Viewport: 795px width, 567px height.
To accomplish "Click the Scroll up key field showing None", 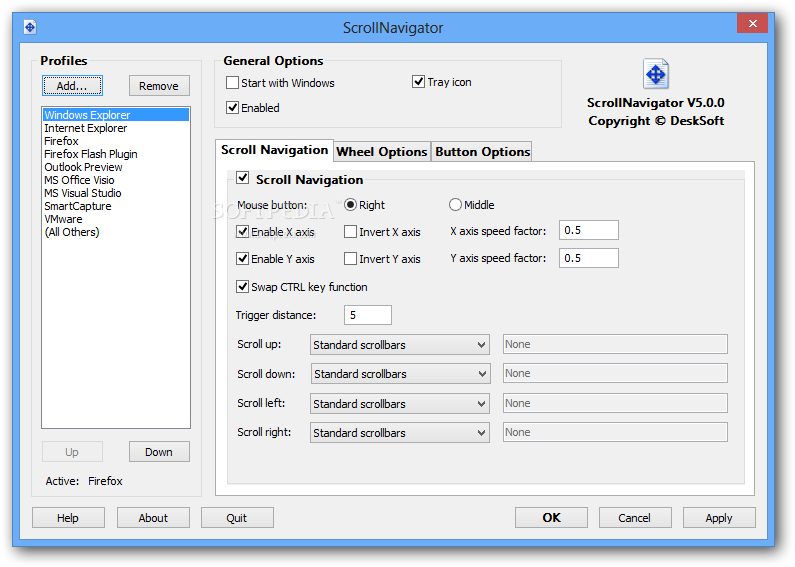I will tap(615, 344).
